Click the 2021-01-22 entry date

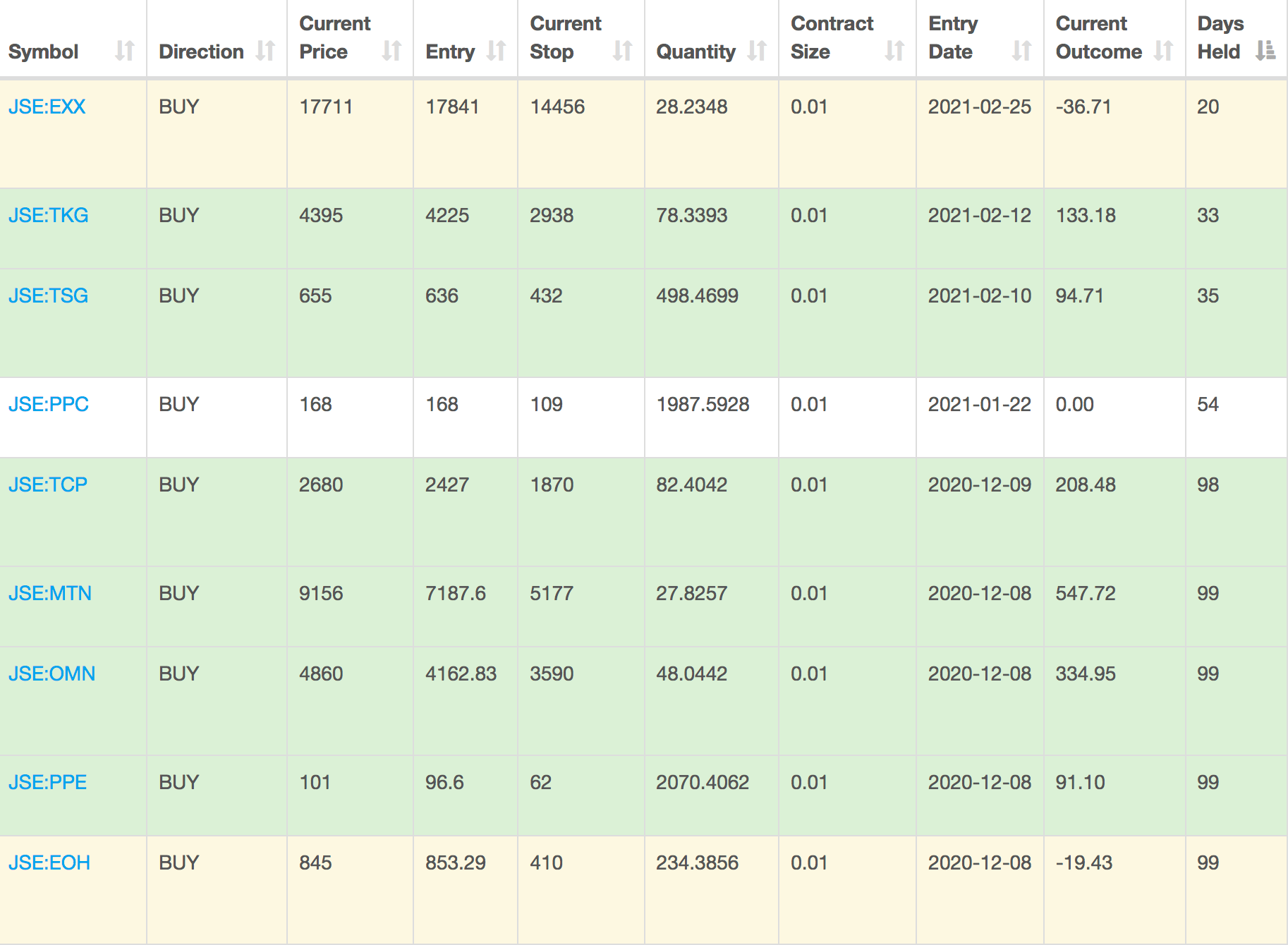(979, 404)
